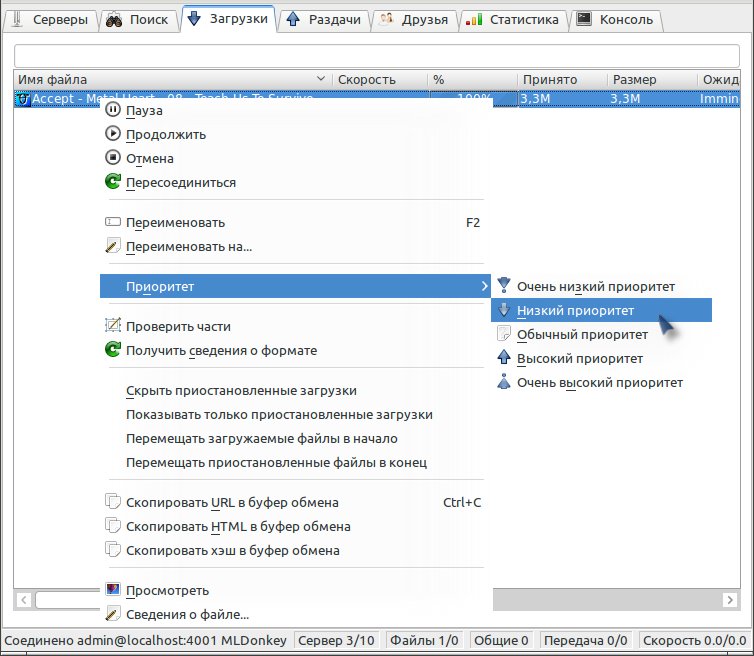
Task: Select 'Проверить части' menu entry
Action: click(295, 326)
